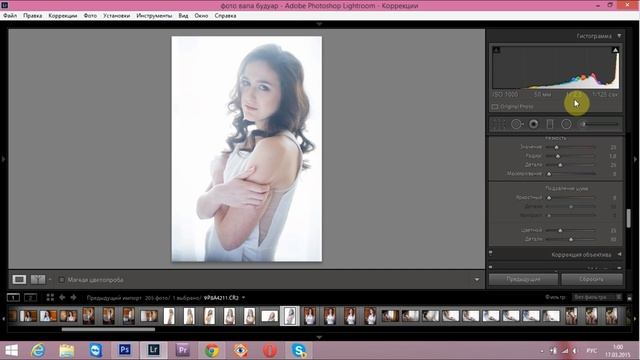Open the Инструменты menu
Viewport: 640px width, 360px height.
point(154,16)
